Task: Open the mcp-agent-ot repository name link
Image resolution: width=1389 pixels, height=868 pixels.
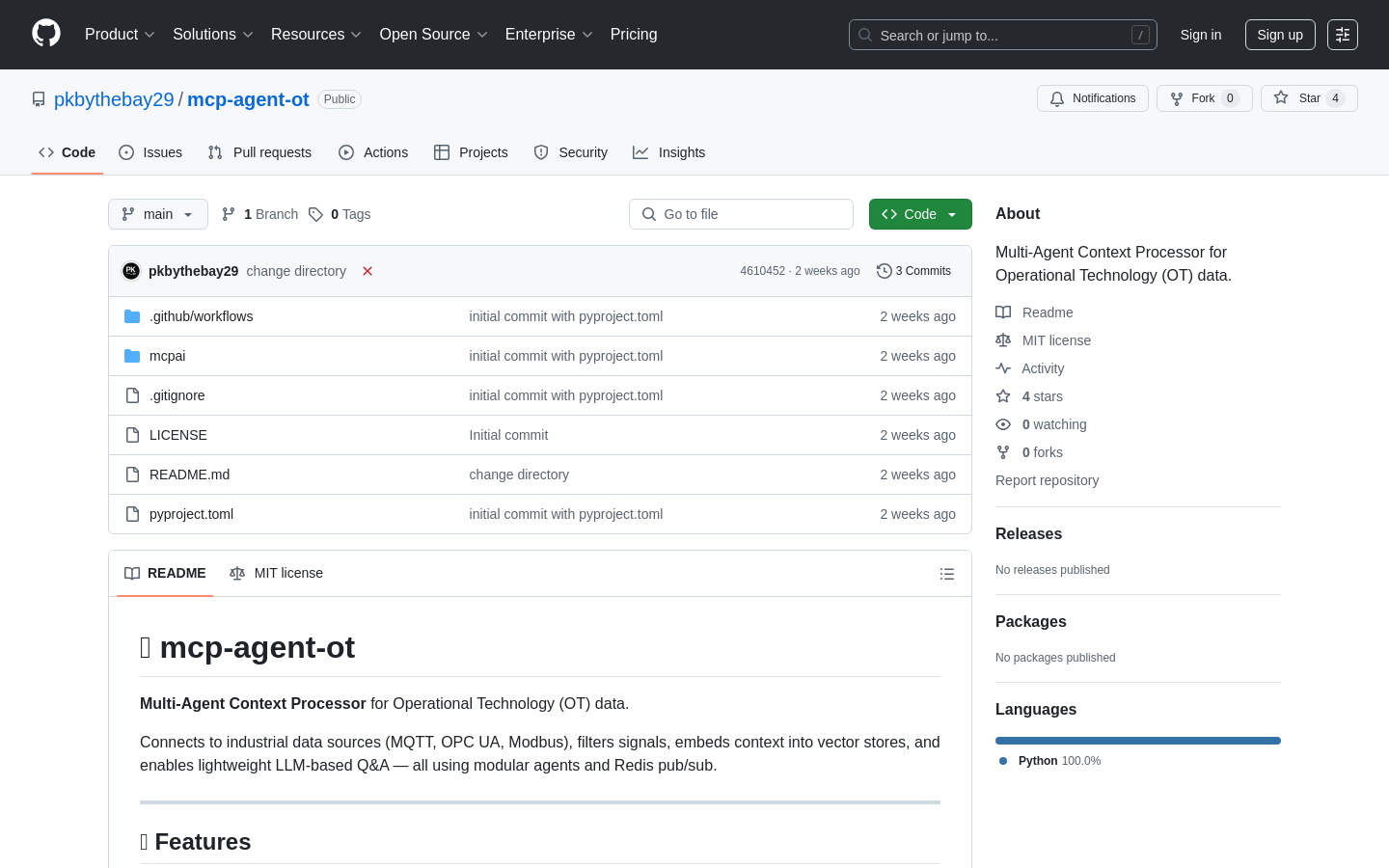Action: [x=248, y=99]
